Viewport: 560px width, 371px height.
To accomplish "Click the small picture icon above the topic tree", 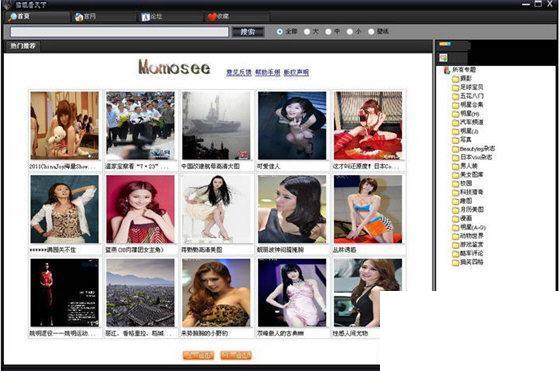I will (444, 58).
